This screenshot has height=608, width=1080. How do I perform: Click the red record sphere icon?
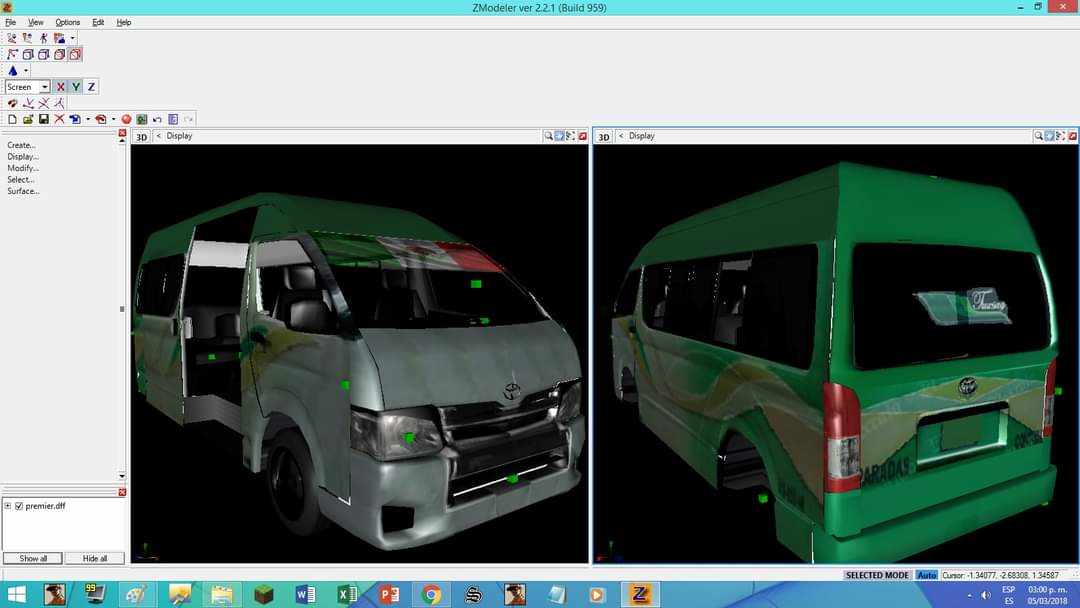126,119
